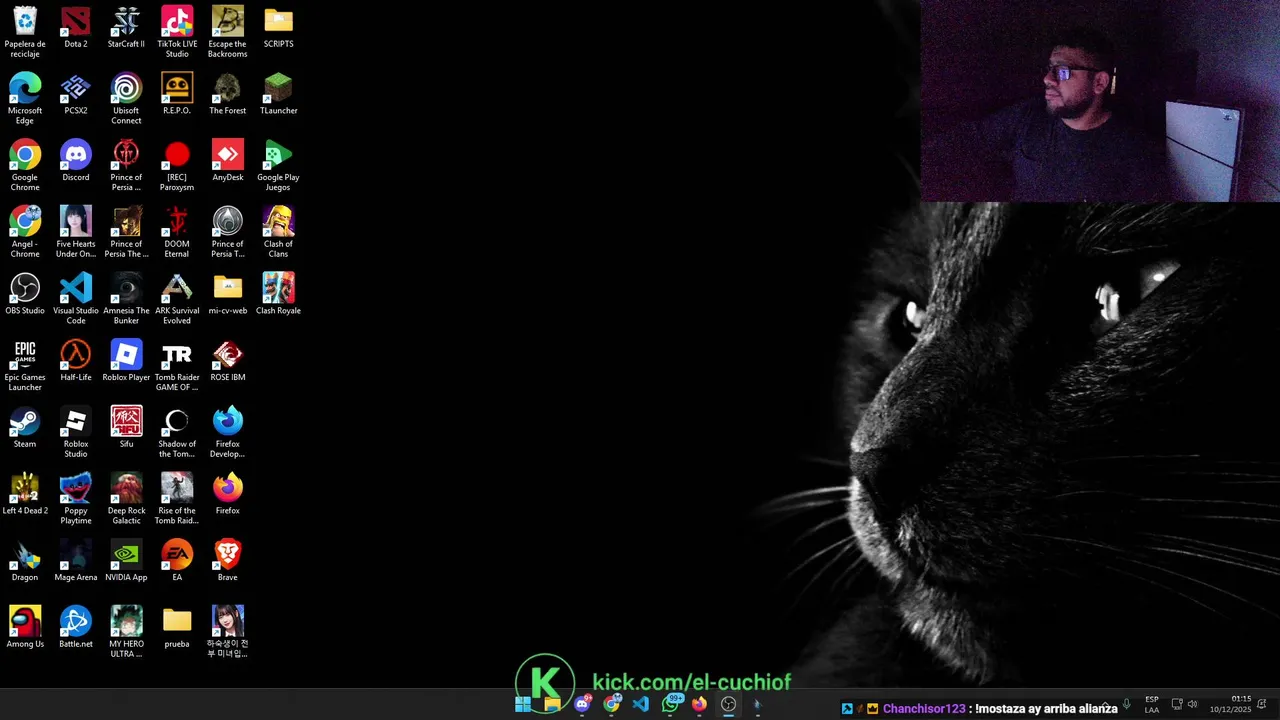Launch Dota 2 from the desktop
This screenshot has width=1280, height=720.
point(75,28)
